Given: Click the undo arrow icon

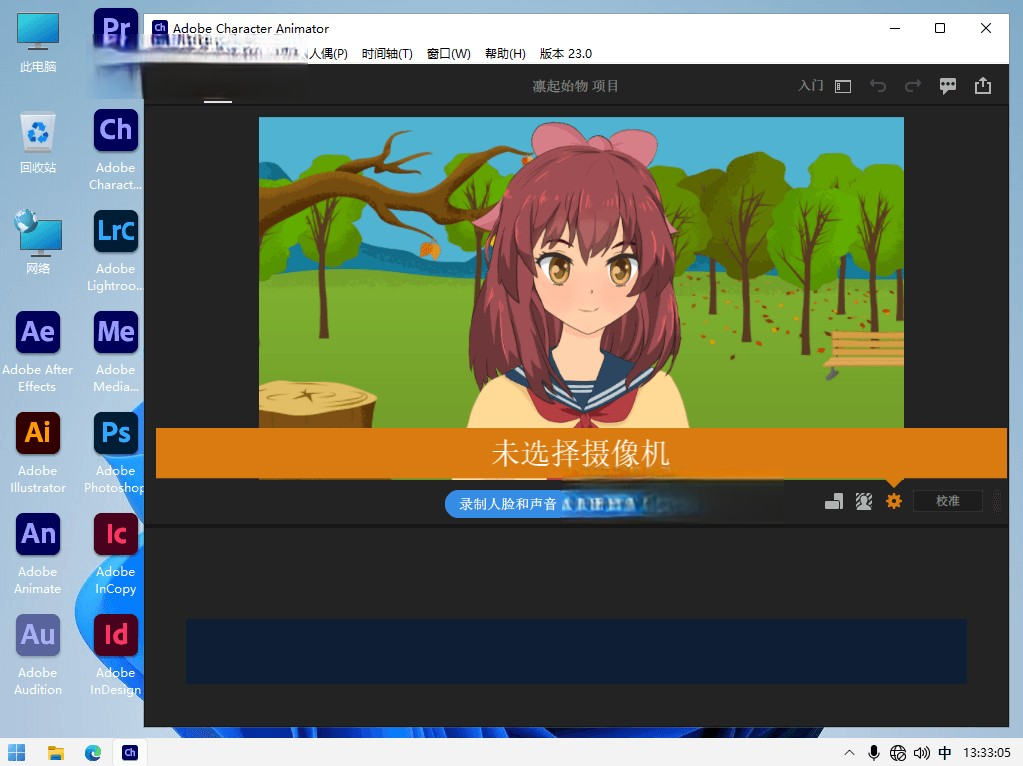Looking at the screenshot, I should click(878, 86).
